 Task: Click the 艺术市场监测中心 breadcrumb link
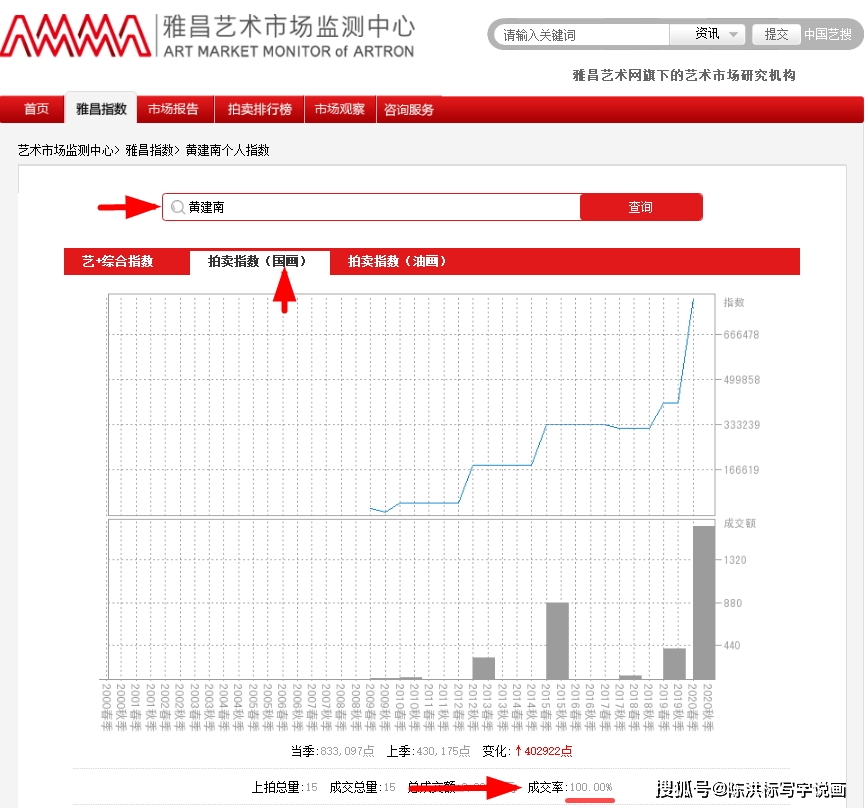coord(65,150)
